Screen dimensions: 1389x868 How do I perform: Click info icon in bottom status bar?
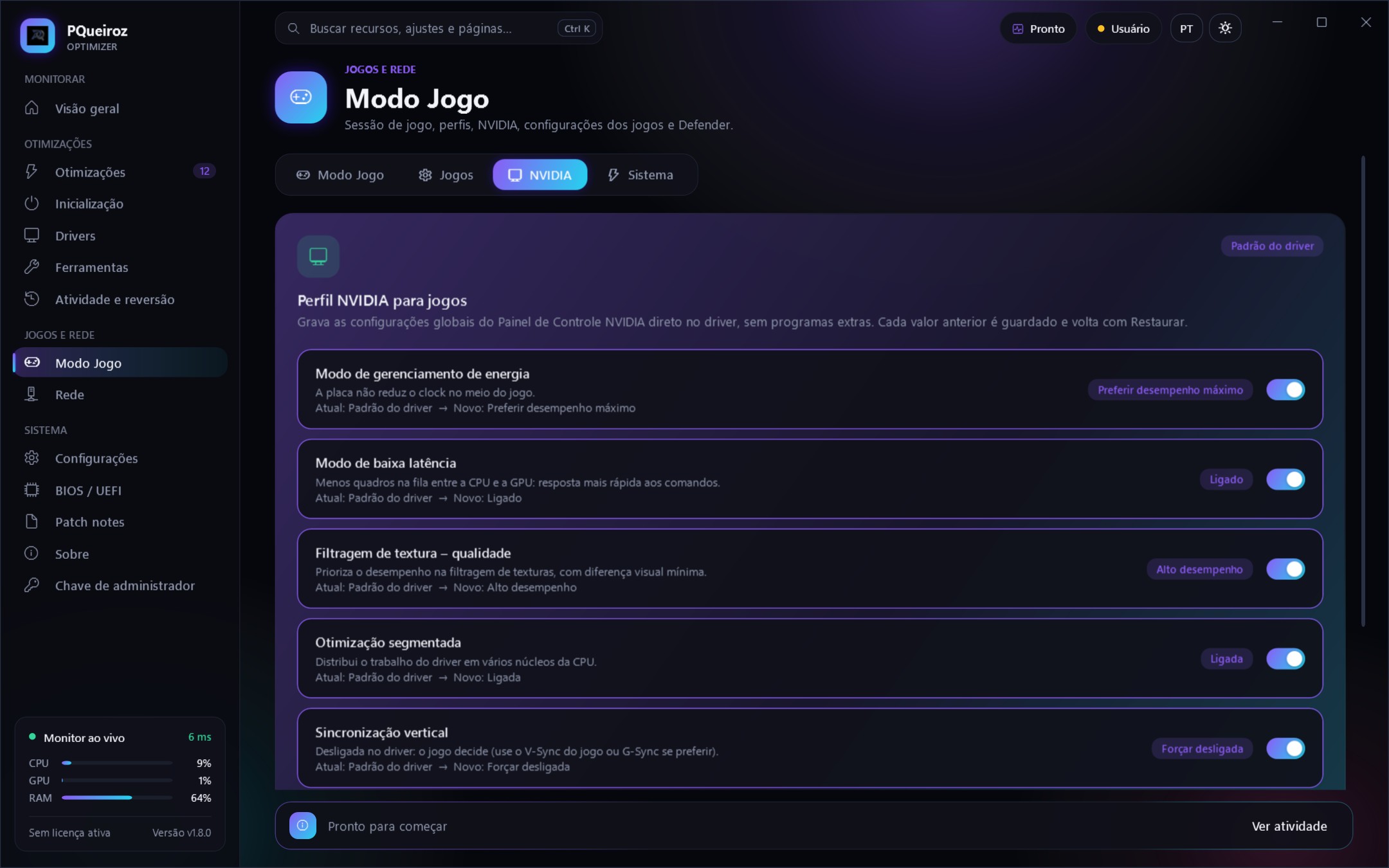point(303,826)
